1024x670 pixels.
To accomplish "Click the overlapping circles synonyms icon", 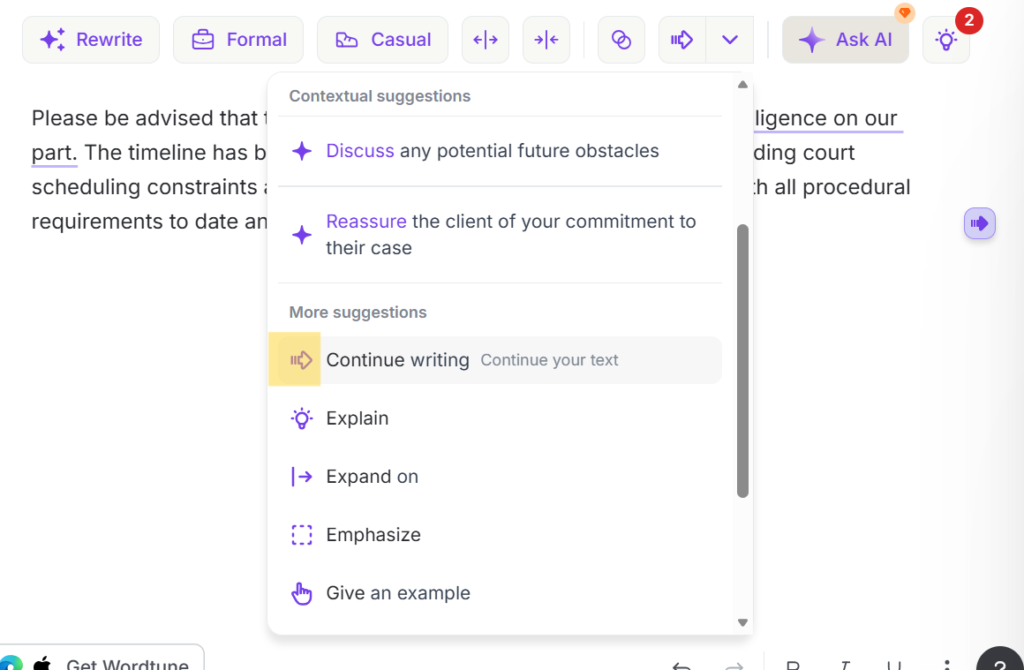I will (x=621, y=40).
